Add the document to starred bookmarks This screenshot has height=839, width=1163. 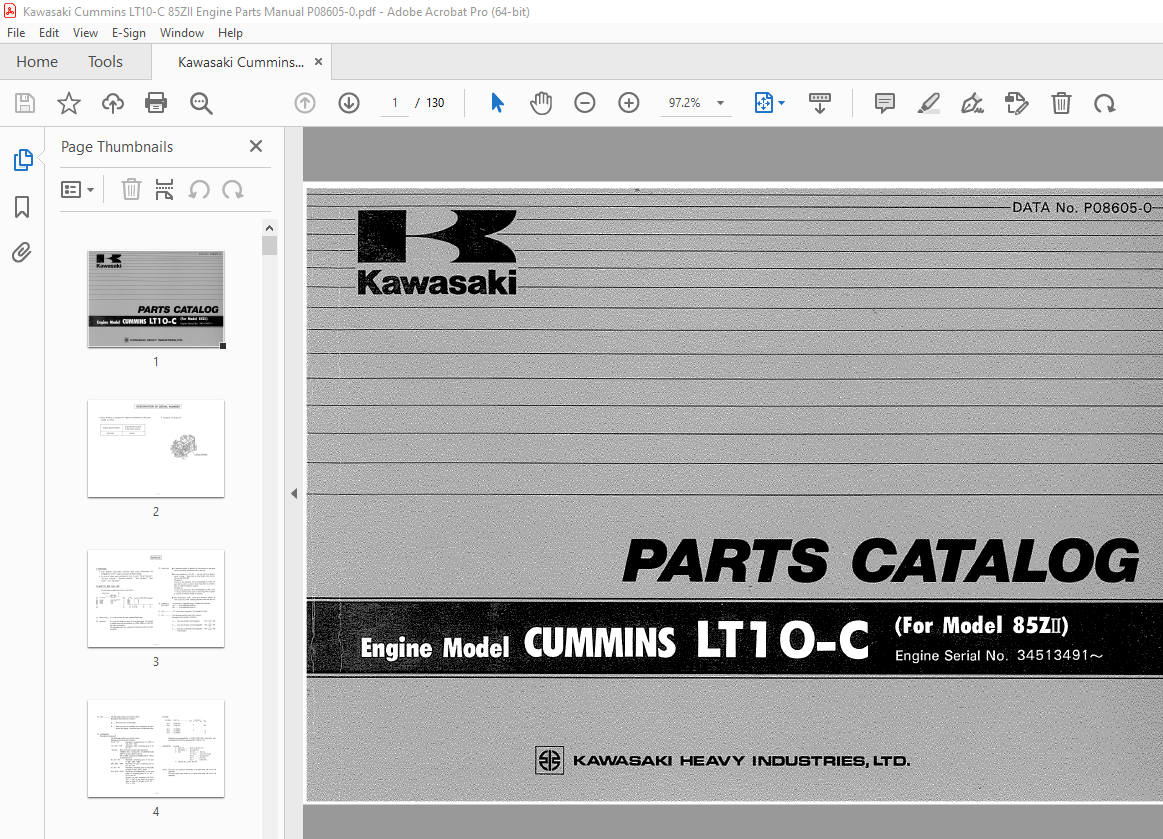coord(69,103)
